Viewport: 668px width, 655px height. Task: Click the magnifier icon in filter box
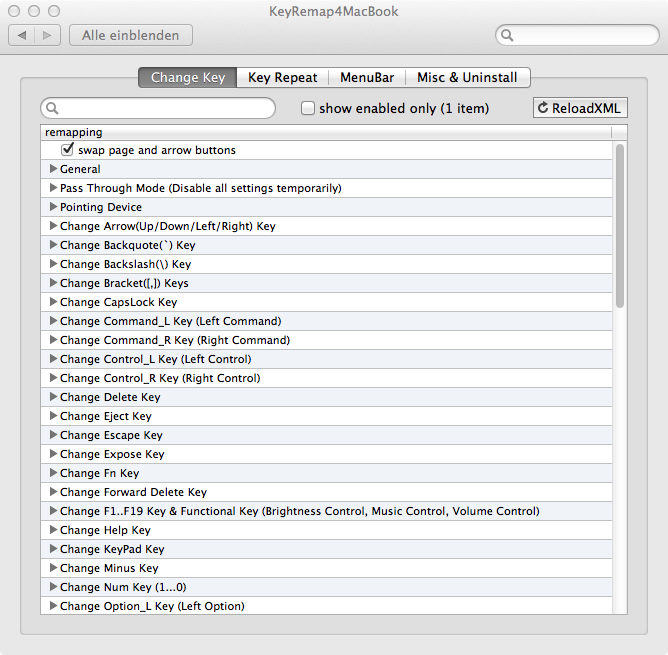(x=52, y=108)
